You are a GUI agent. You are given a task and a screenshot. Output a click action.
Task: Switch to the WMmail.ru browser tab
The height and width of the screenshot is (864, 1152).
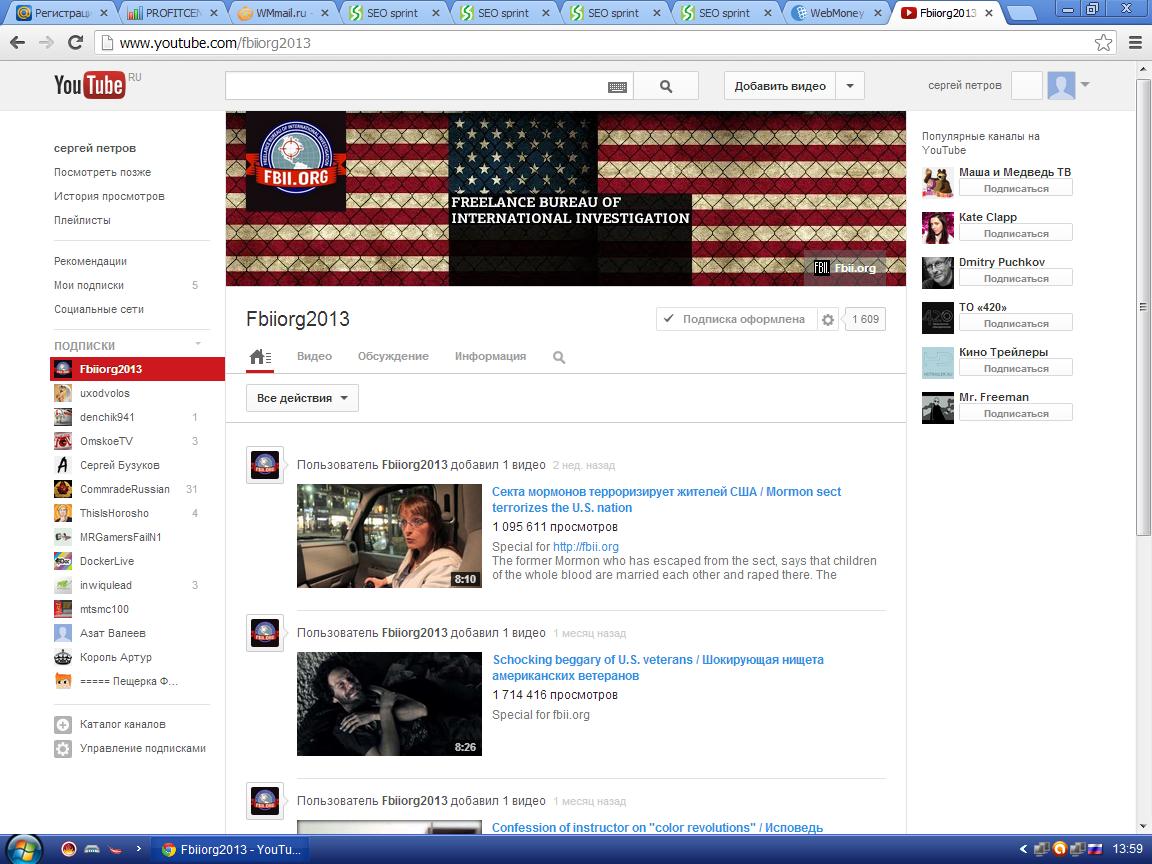(x=282, y=12)
